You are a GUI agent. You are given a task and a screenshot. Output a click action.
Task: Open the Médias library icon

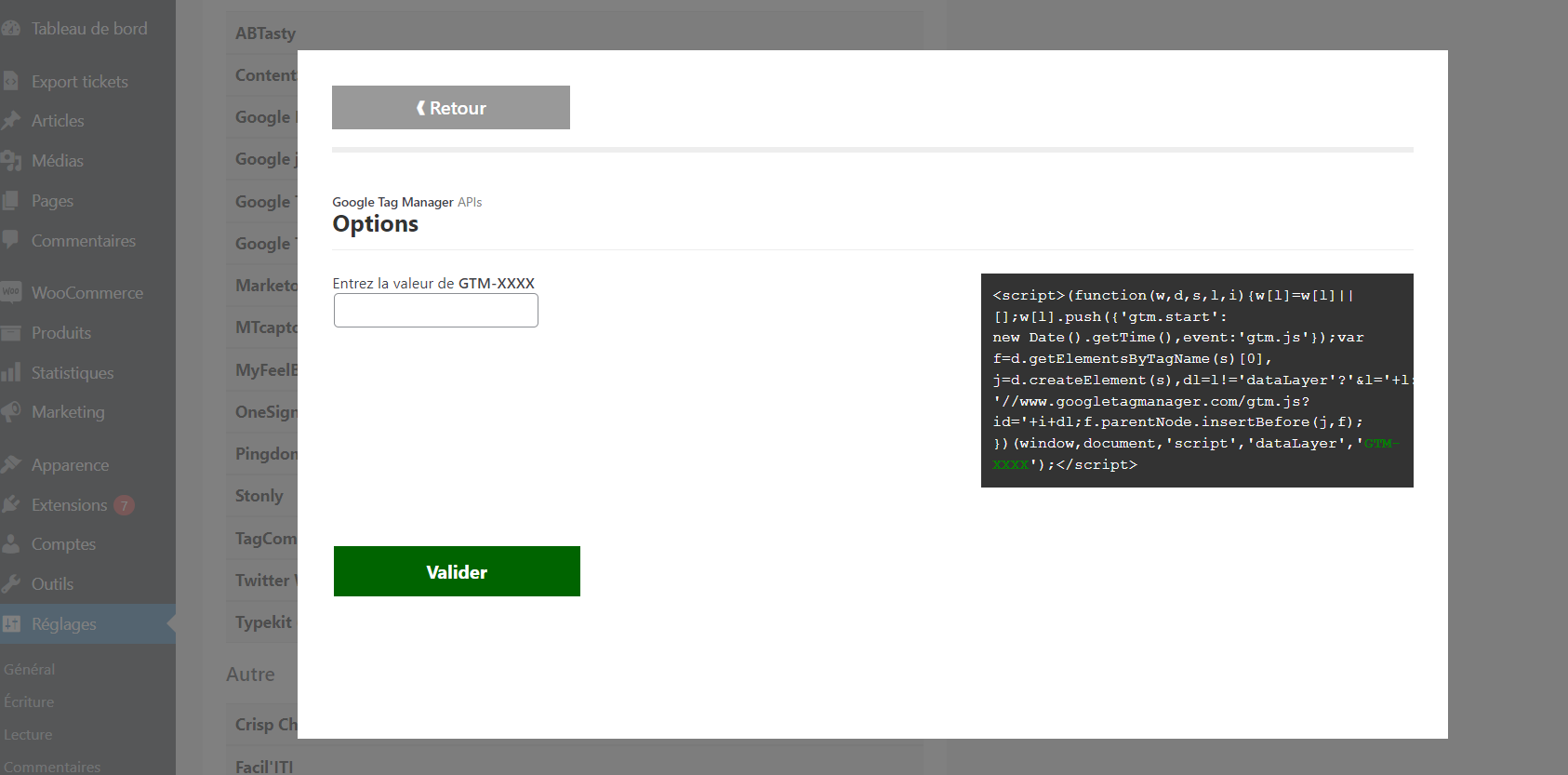click(x=11, y=161)
